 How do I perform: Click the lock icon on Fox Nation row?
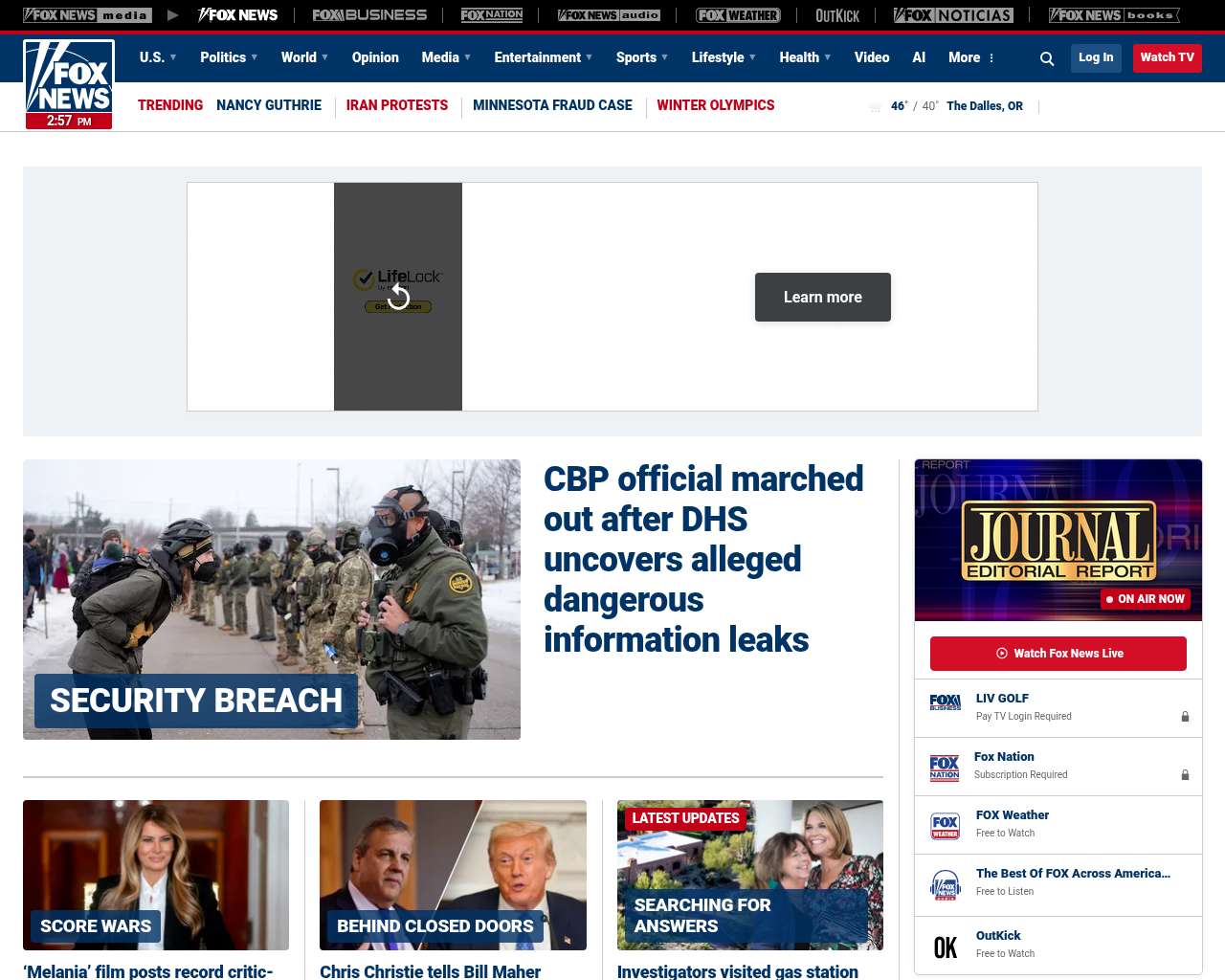1185,775
